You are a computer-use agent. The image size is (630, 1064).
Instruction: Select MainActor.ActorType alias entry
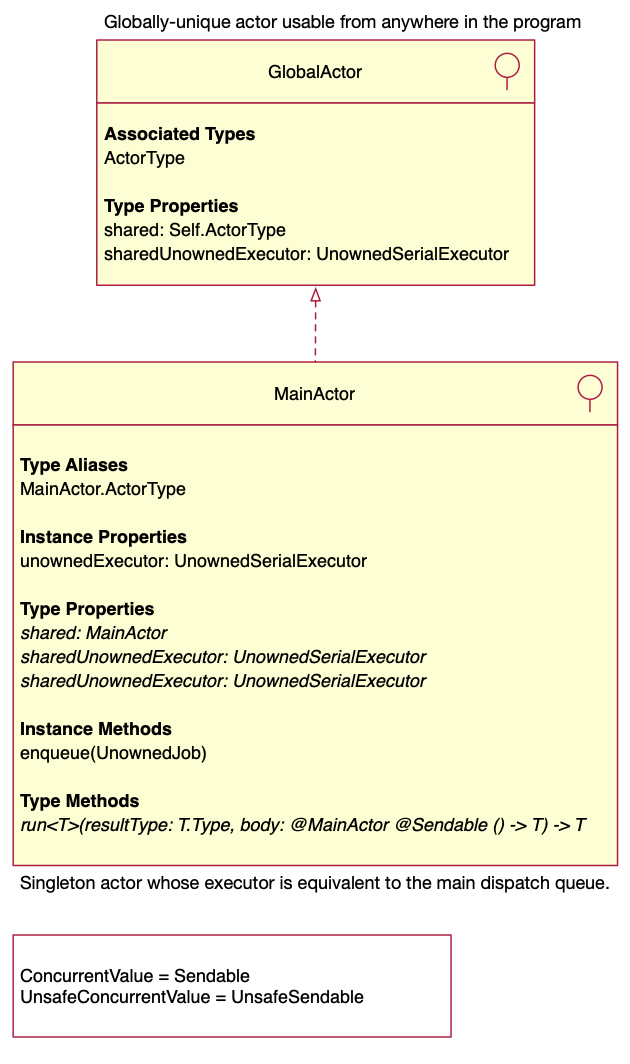coord(103,489)
